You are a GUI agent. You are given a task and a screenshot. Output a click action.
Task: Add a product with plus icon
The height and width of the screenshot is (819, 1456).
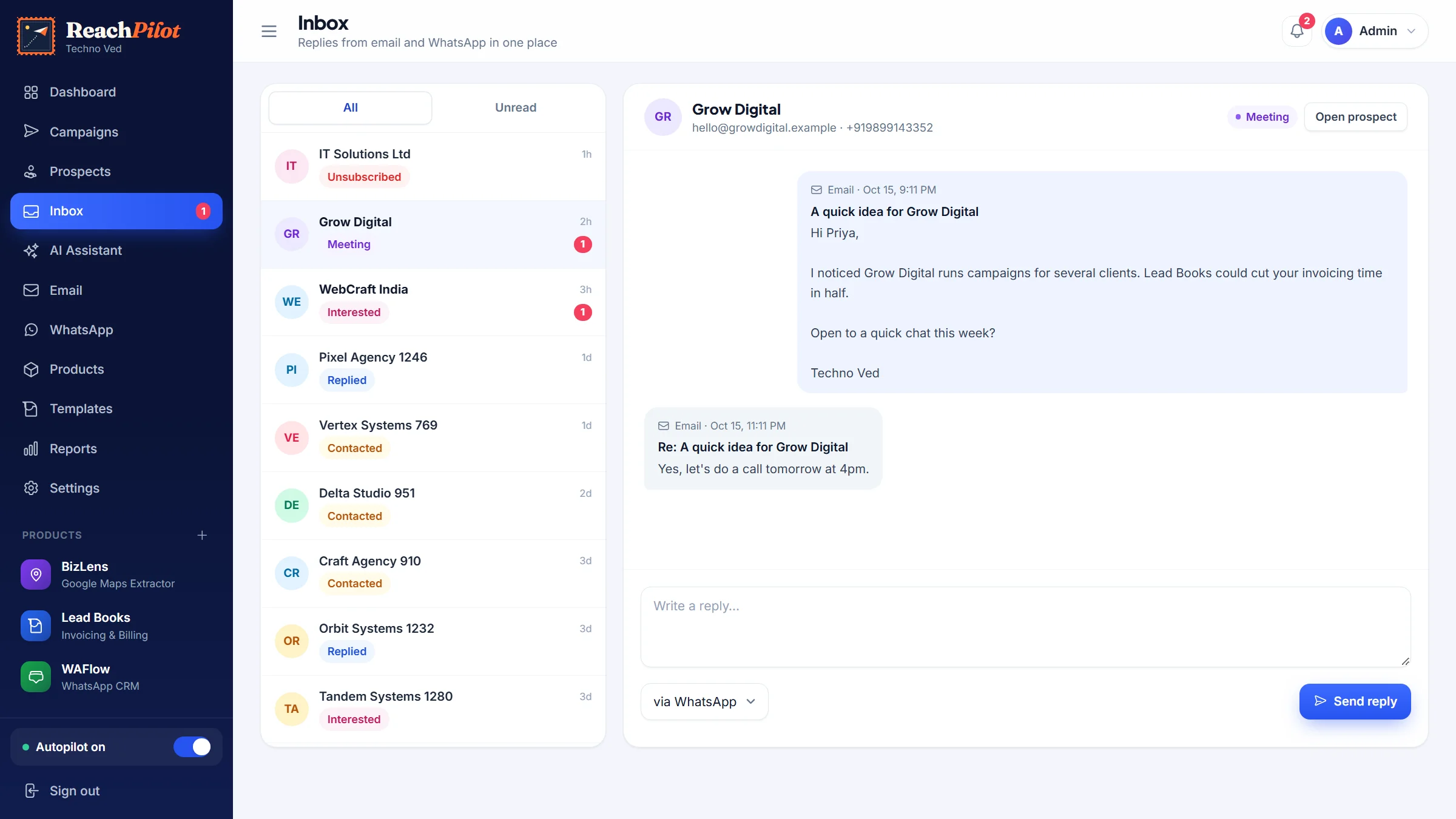point(202,535)
